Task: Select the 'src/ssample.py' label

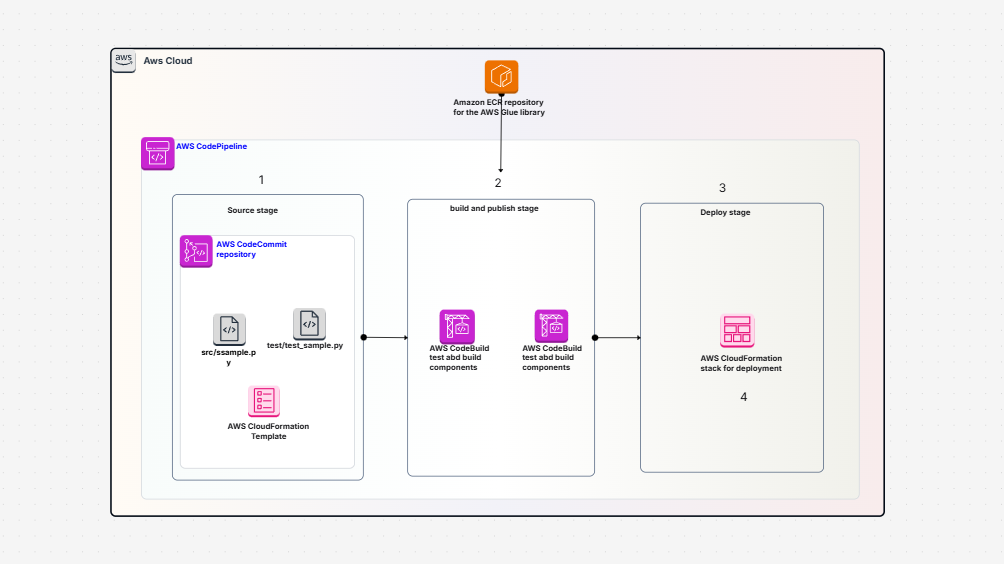Action: (229, 357)
